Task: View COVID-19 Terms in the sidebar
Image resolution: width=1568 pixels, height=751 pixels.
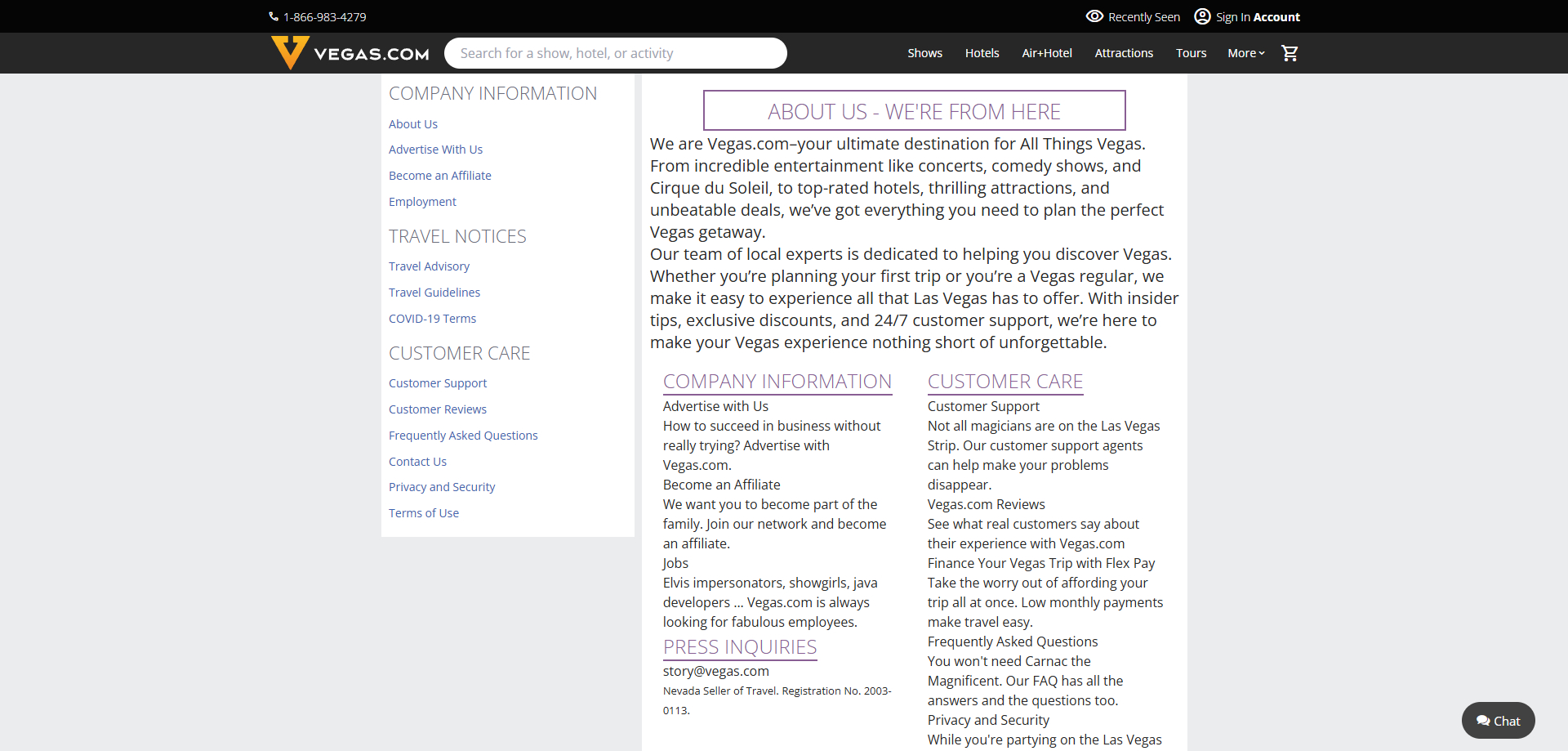Action: [432, 319]
